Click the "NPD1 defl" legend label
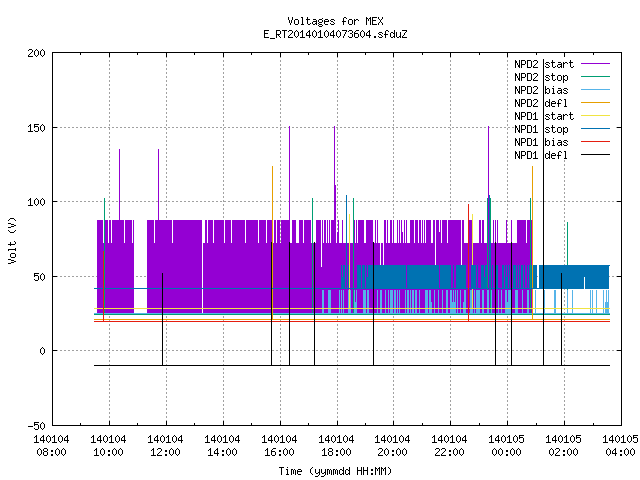The width and height of the screenshot is (640, 480). tap(541, 156)
